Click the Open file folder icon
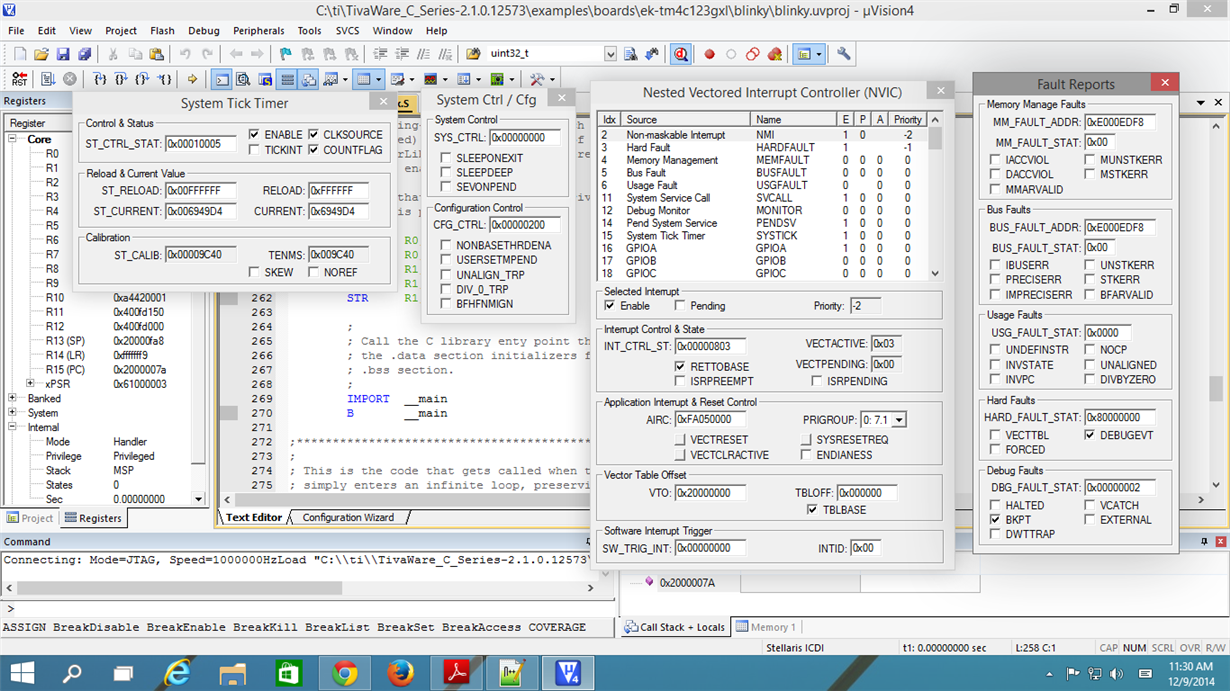 tap(41, 54)
